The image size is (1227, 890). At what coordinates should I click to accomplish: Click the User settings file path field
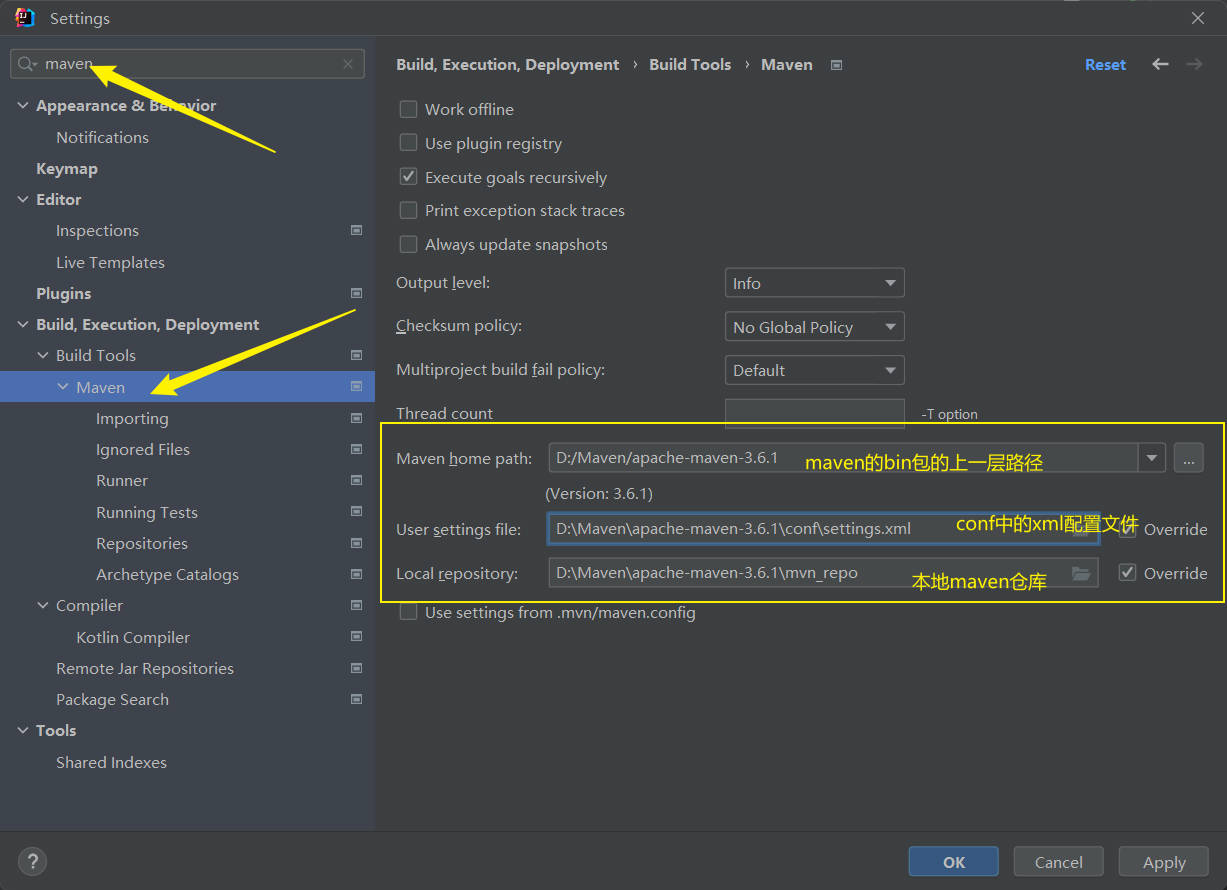(823, 529)
